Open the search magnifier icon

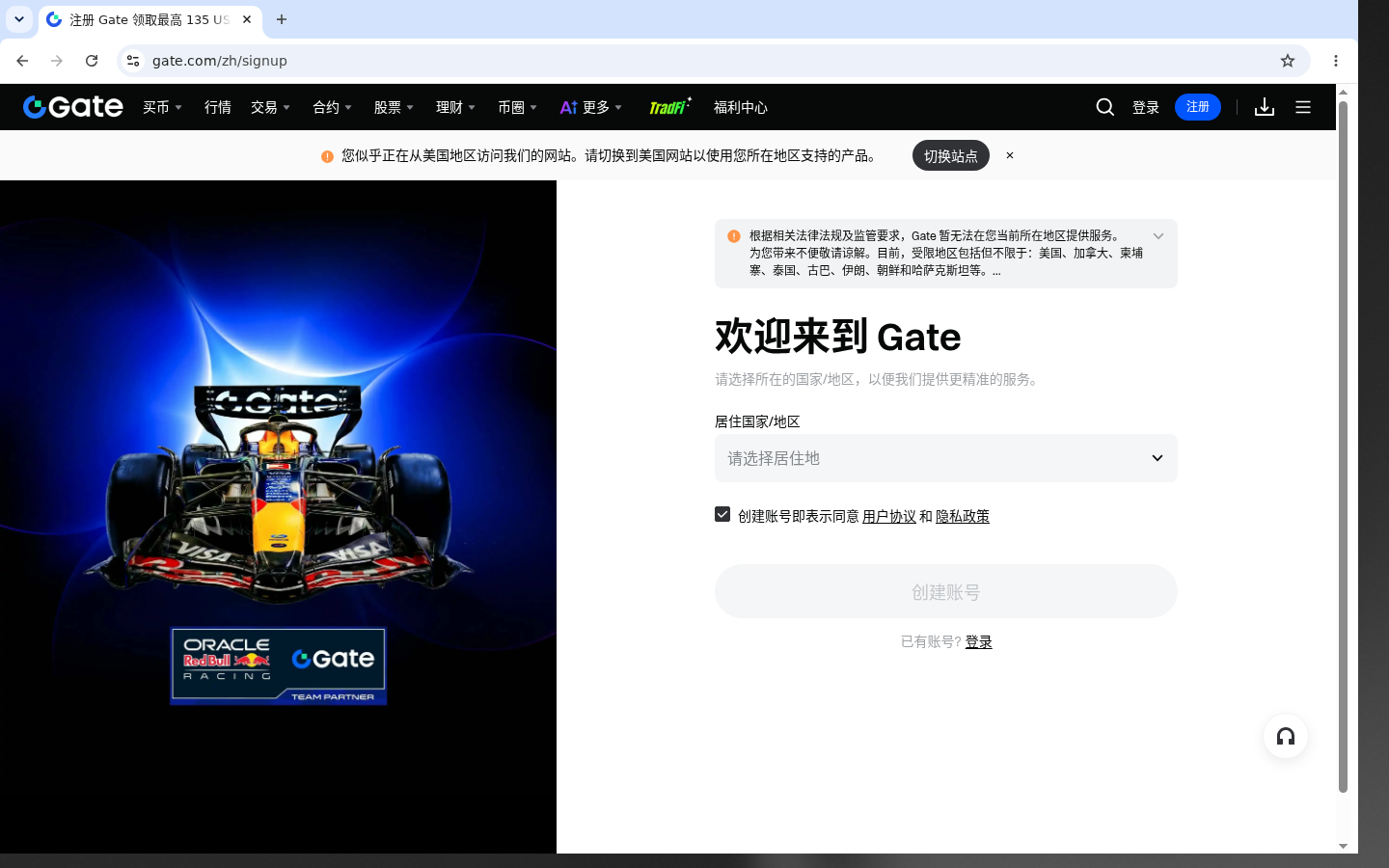[x=1105, y=107]
